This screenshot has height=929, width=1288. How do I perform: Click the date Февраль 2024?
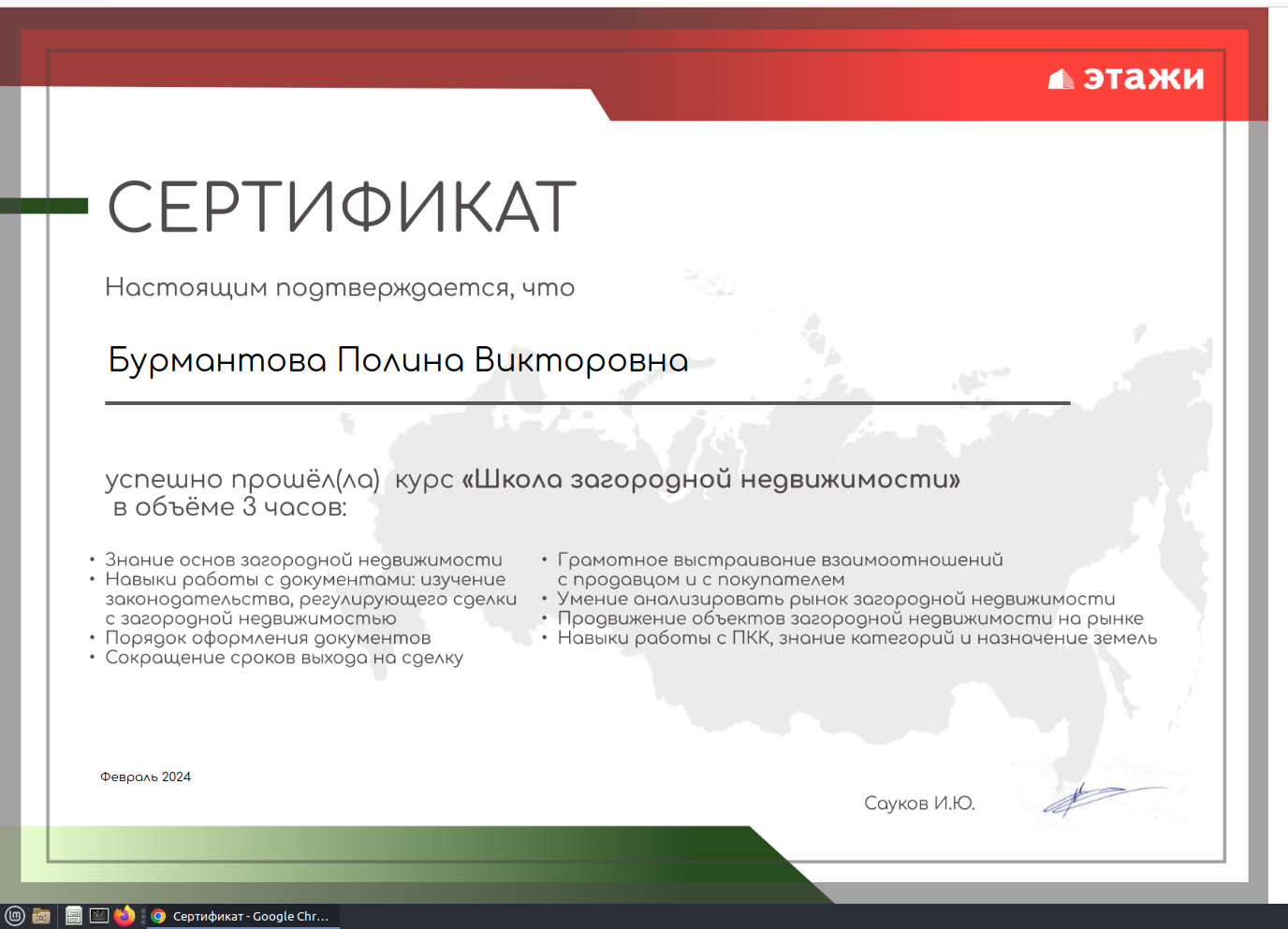pos(145,777)
